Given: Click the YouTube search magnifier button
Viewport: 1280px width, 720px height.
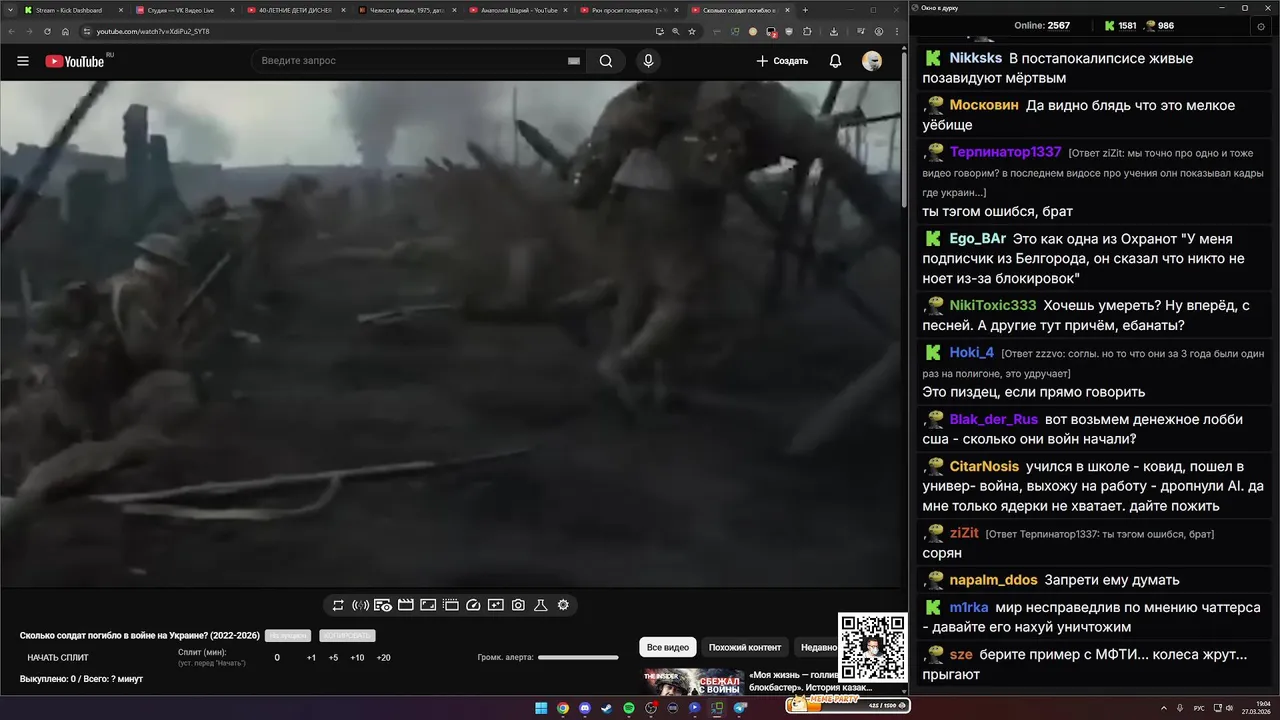Looking at the screenshot, I should click(x=606, y=61).
